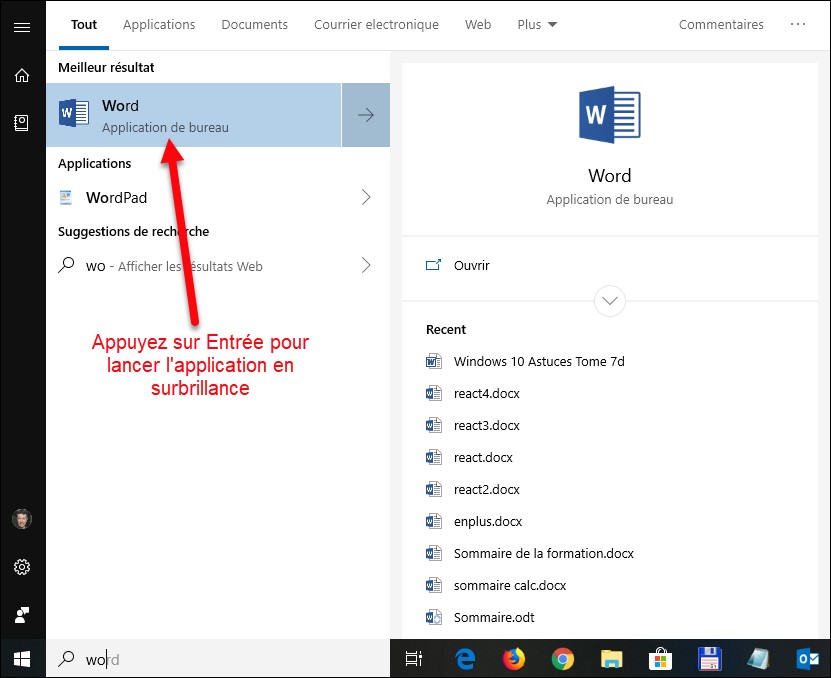Click the Commentaires link
This screenshot has height=678, width=831.
click(x=721, y=25)
